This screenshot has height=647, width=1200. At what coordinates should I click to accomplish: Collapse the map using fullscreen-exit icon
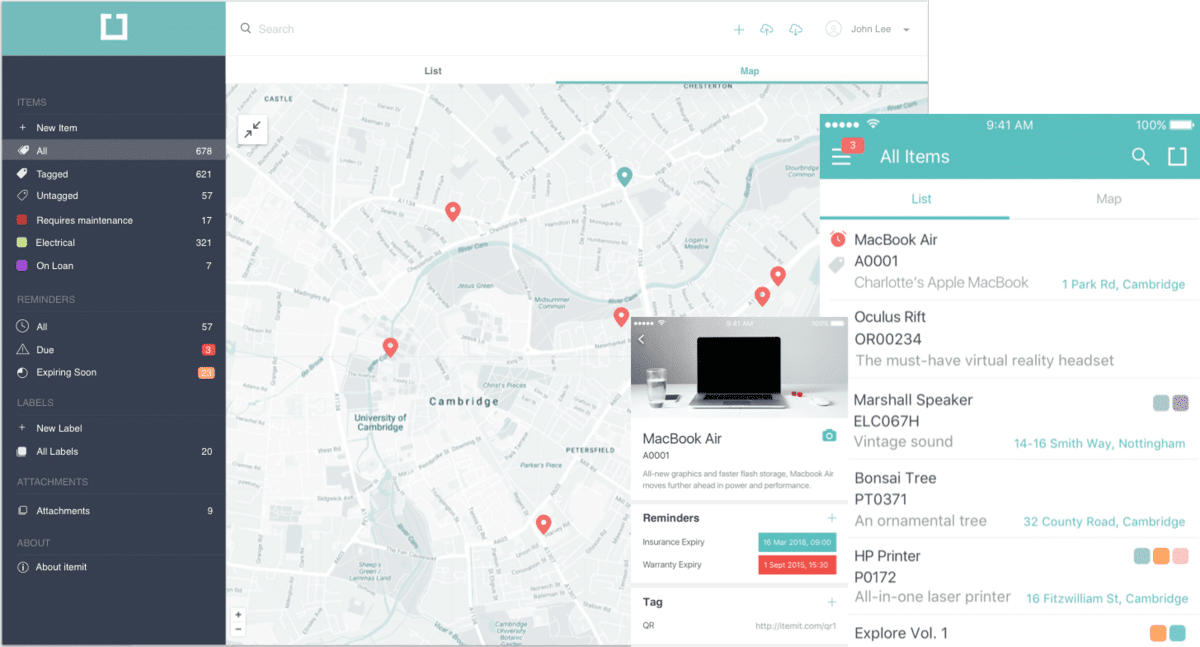click(252, 129)
